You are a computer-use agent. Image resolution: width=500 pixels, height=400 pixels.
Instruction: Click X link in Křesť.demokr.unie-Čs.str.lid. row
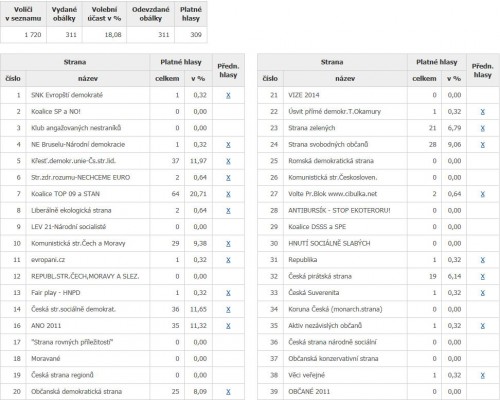(x=228, y=161)
